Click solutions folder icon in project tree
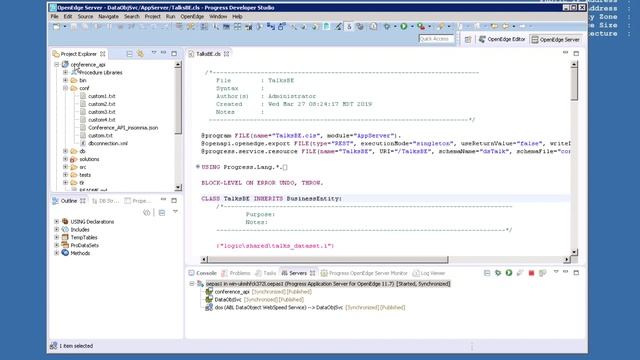 [x=74, y=159]
